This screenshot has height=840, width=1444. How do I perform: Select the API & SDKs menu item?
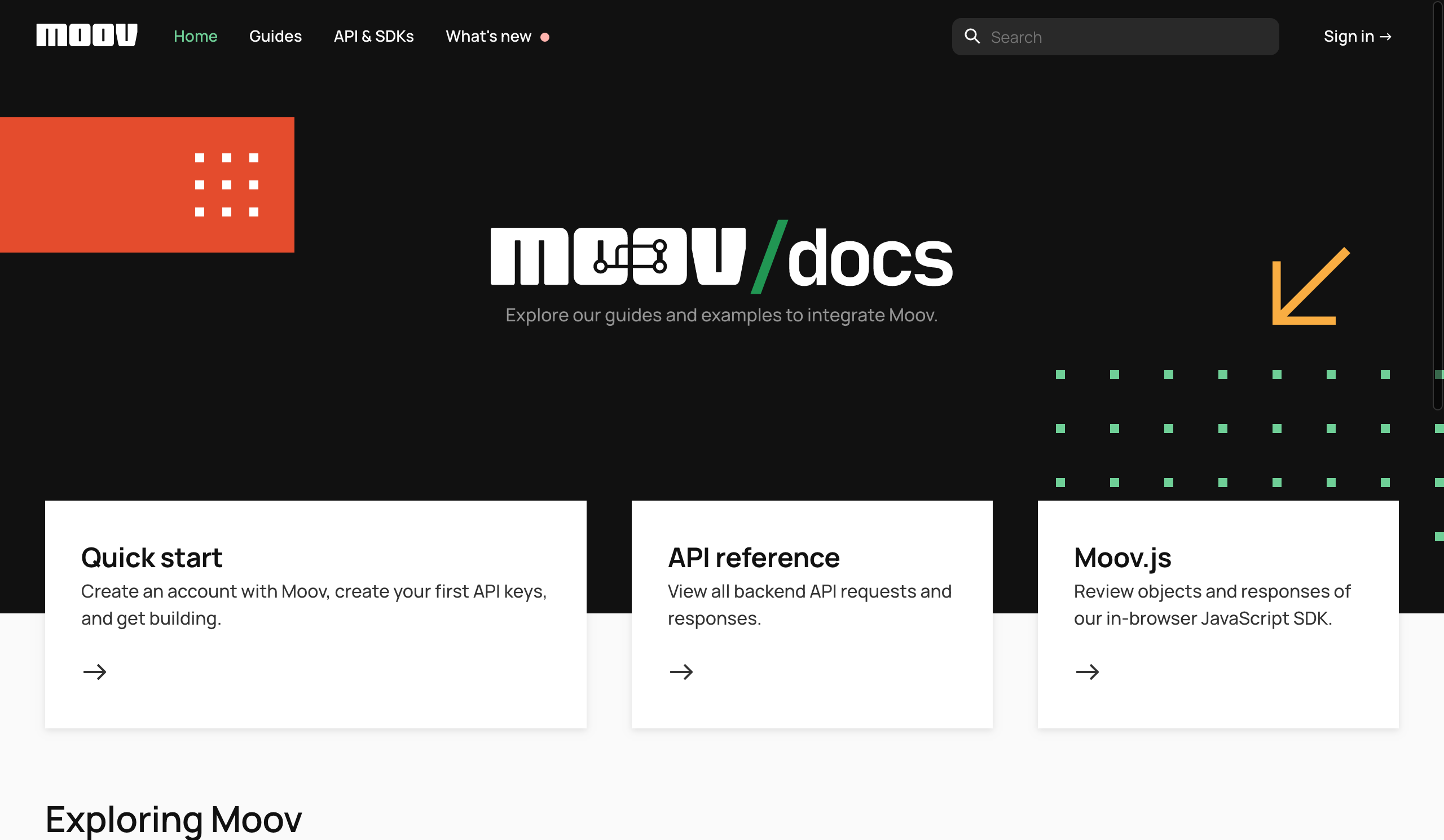pos(373,36)
